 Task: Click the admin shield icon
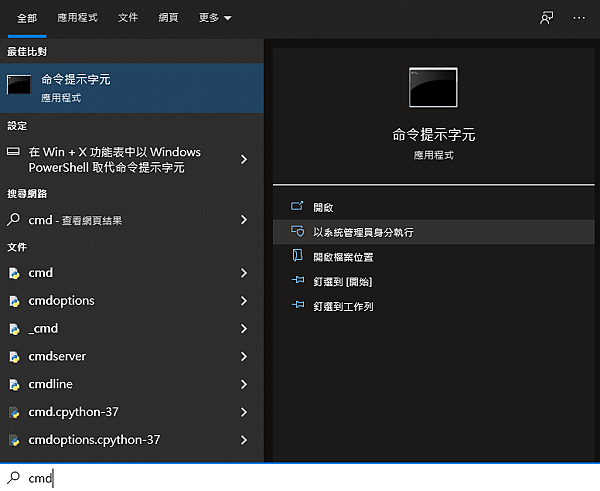[x=297, y=231]
